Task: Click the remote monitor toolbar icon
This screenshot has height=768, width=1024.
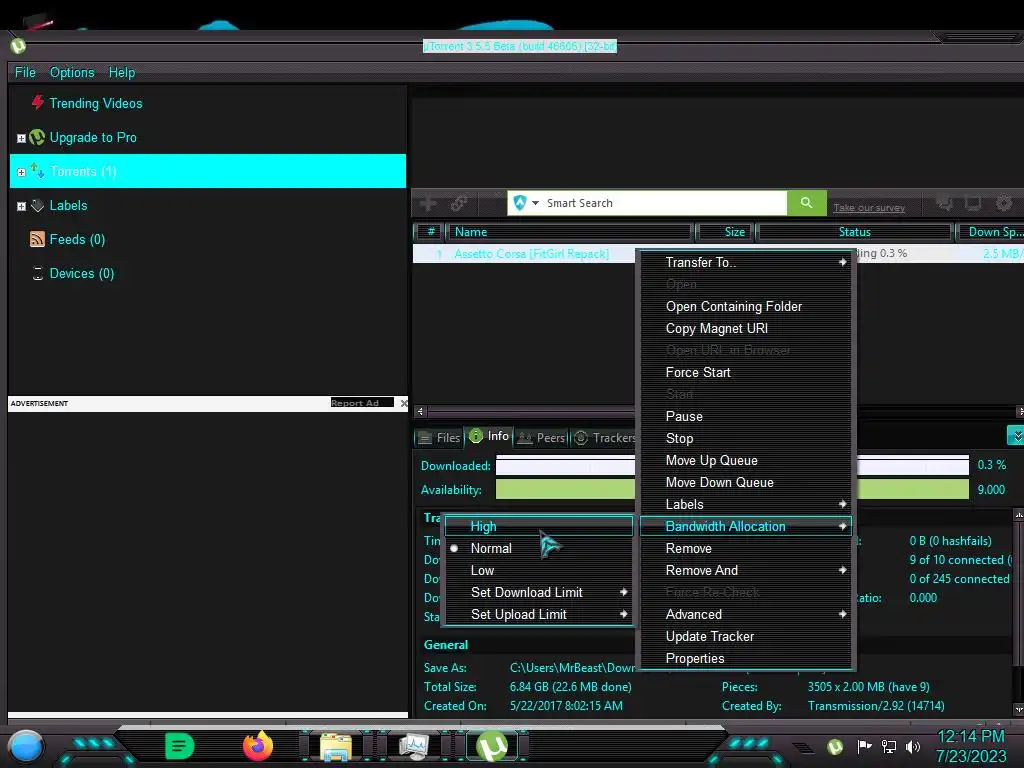Action: (973, 204)
